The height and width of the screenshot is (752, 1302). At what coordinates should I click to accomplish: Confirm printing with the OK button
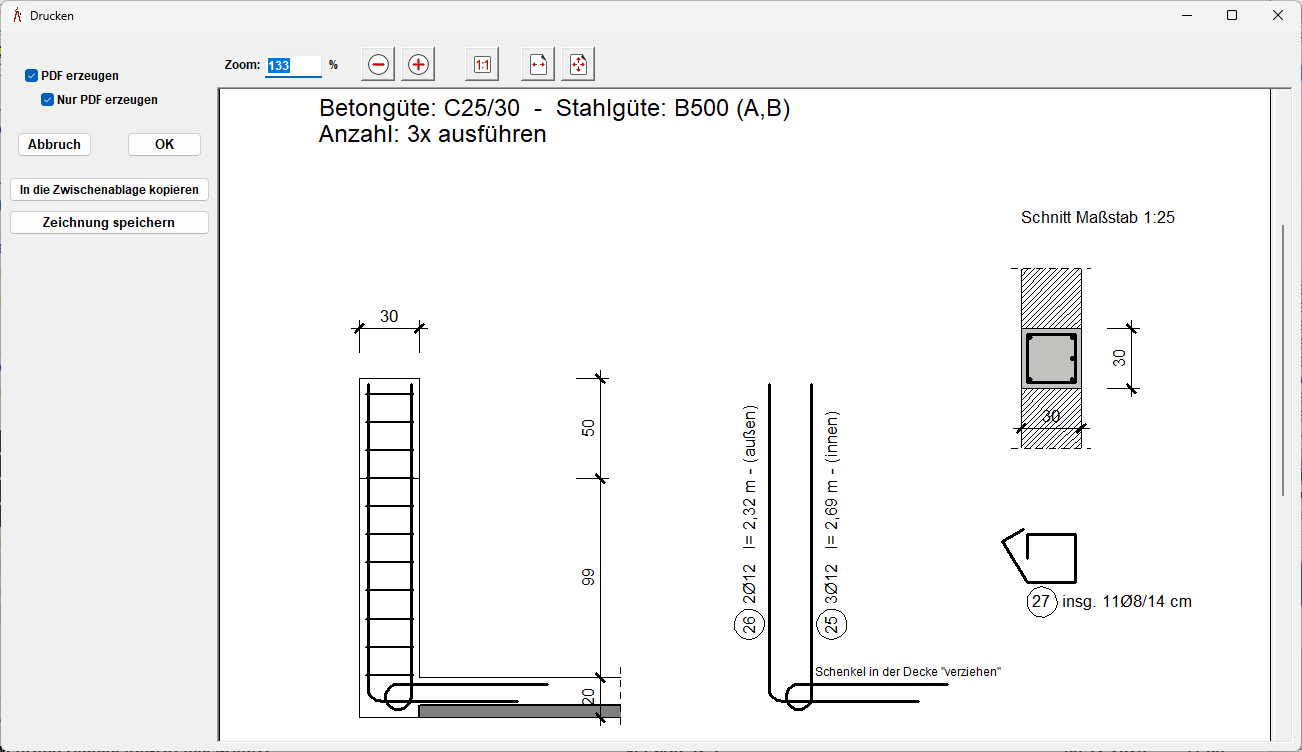point(164,145)
